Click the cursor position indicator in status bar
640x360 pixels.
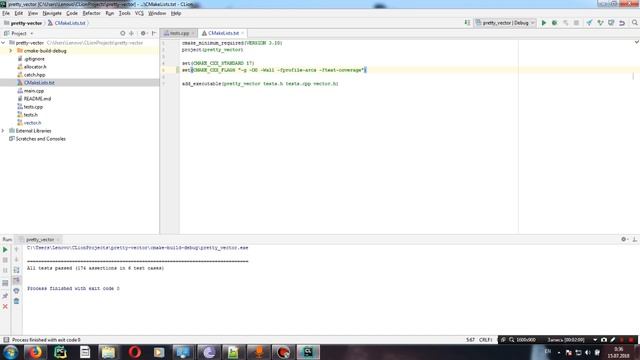(x=470, y=340)
